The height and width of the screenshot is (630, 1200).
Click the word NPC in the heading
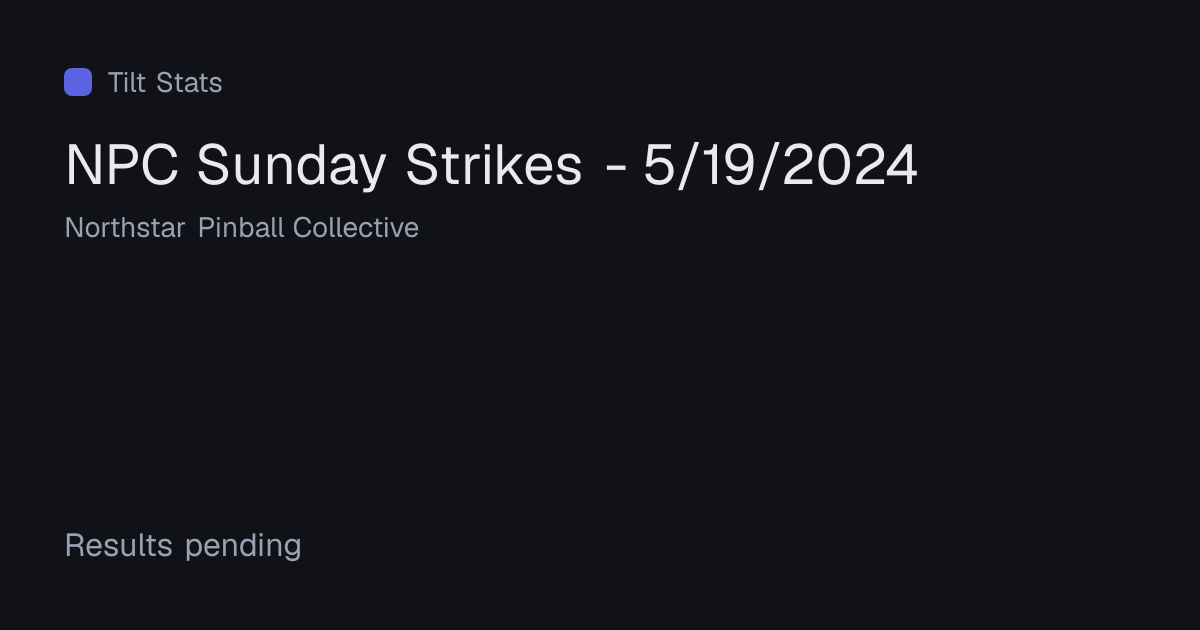pos(122,165)
